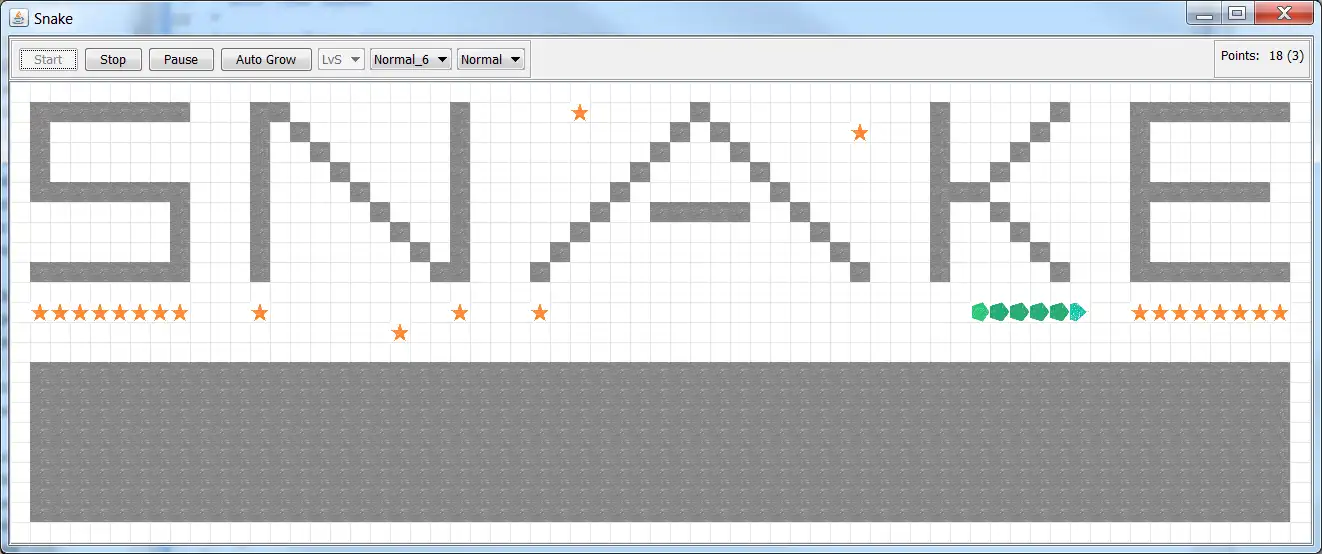Open the Normal_6 level dropdown
Image resolution: width=1322 pixels, height=554 pixels.
click(411, 59)
